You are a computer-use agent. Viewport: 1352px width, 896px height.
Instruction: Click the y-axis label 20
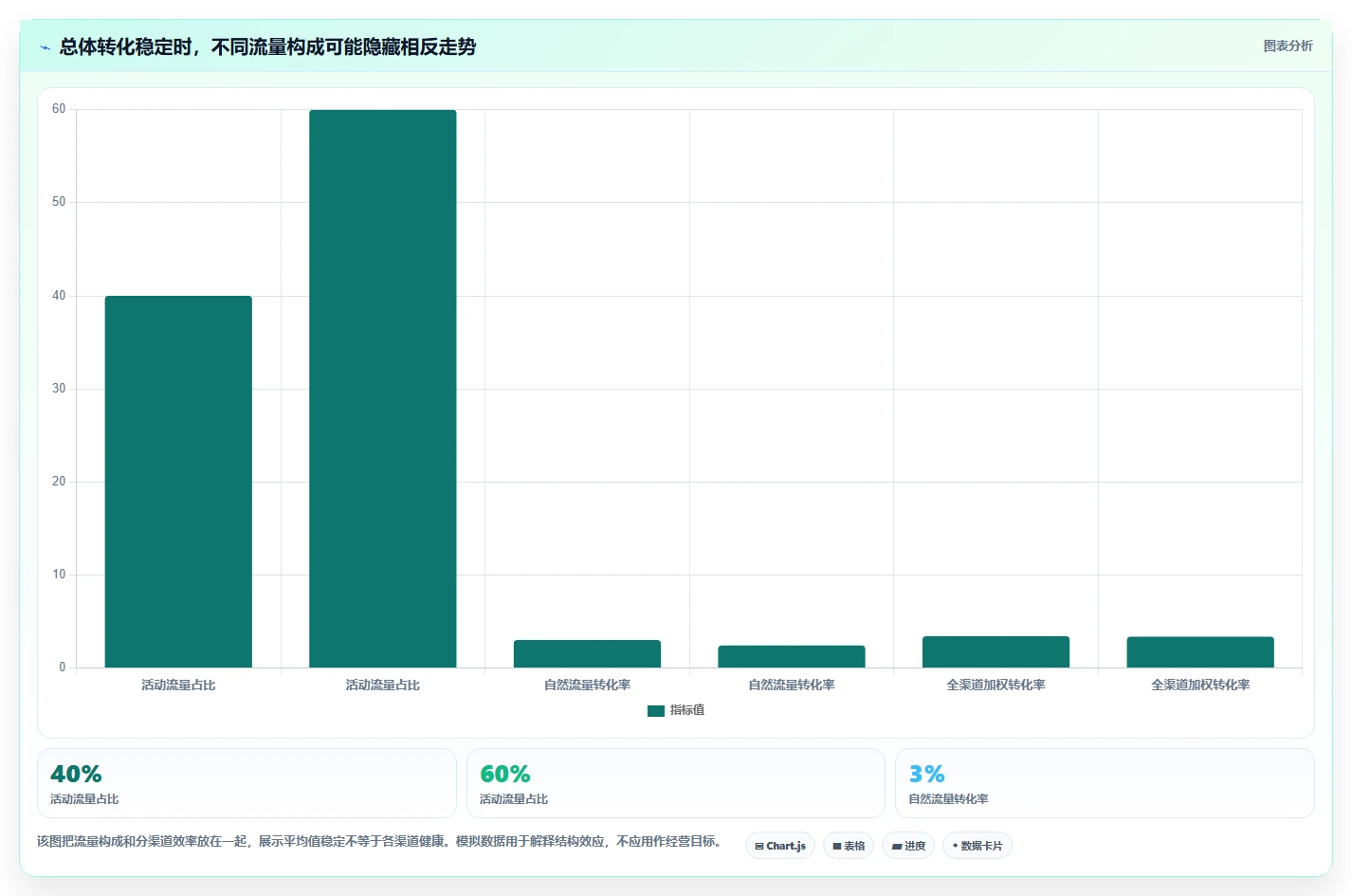coord(59,482)
